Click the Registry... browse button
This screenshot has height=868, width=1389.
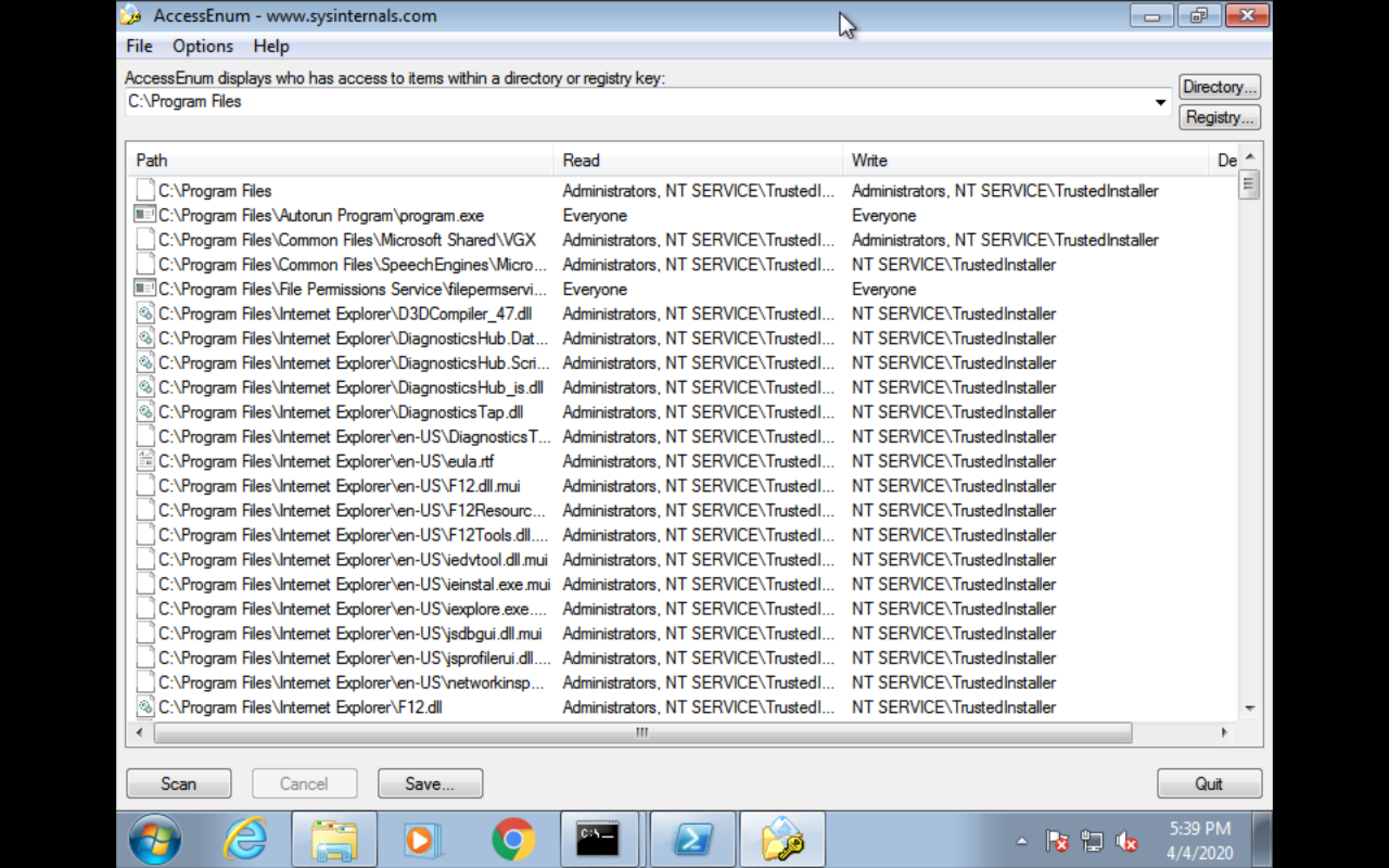(x=1220, y=117)
